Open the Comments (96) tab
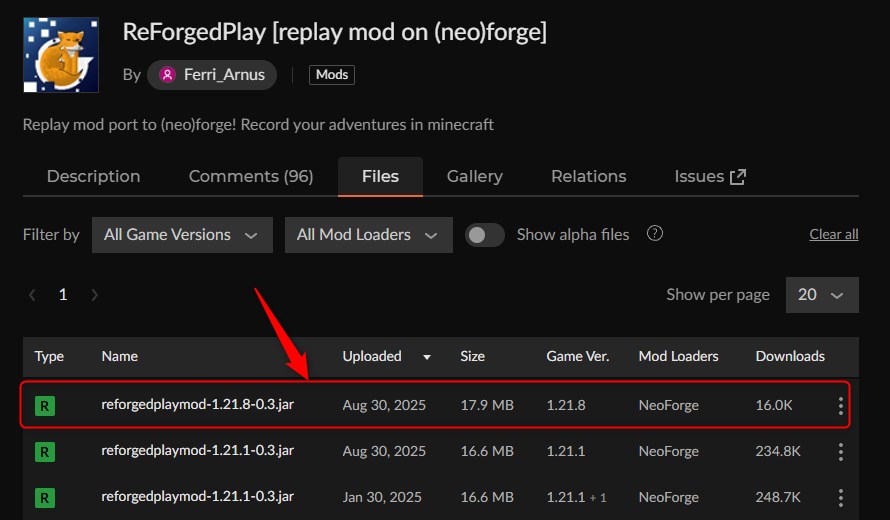The image size is (890, 520). pyautogui.click(x=251, y=177)
